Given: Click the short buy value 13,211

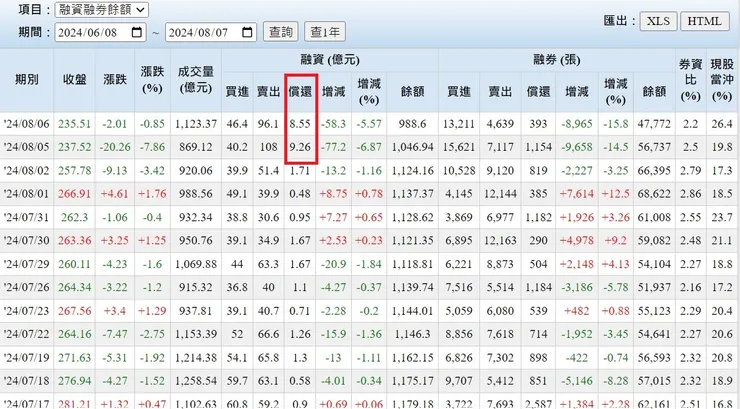Looking at the screenshot, I should point(459,124).
